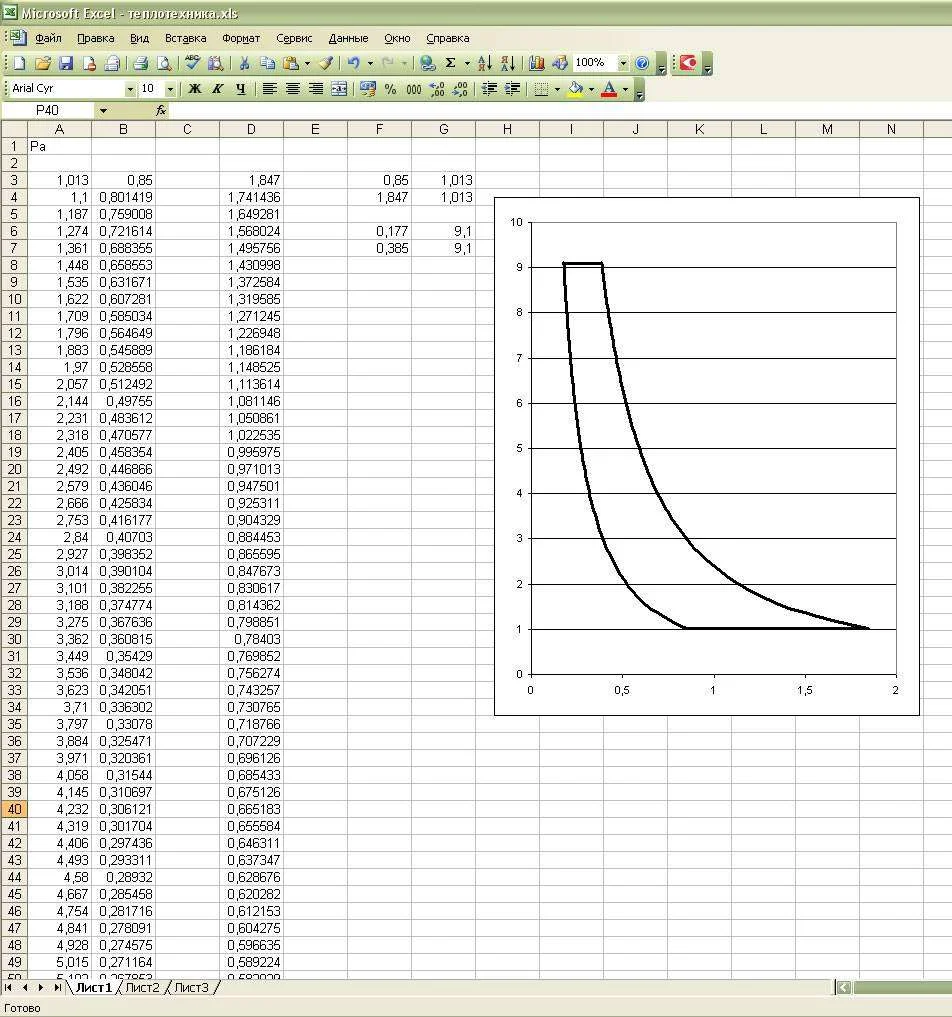Select row 40 header
The width and height of the screenshot is (952, 1017).
(14, 810)
